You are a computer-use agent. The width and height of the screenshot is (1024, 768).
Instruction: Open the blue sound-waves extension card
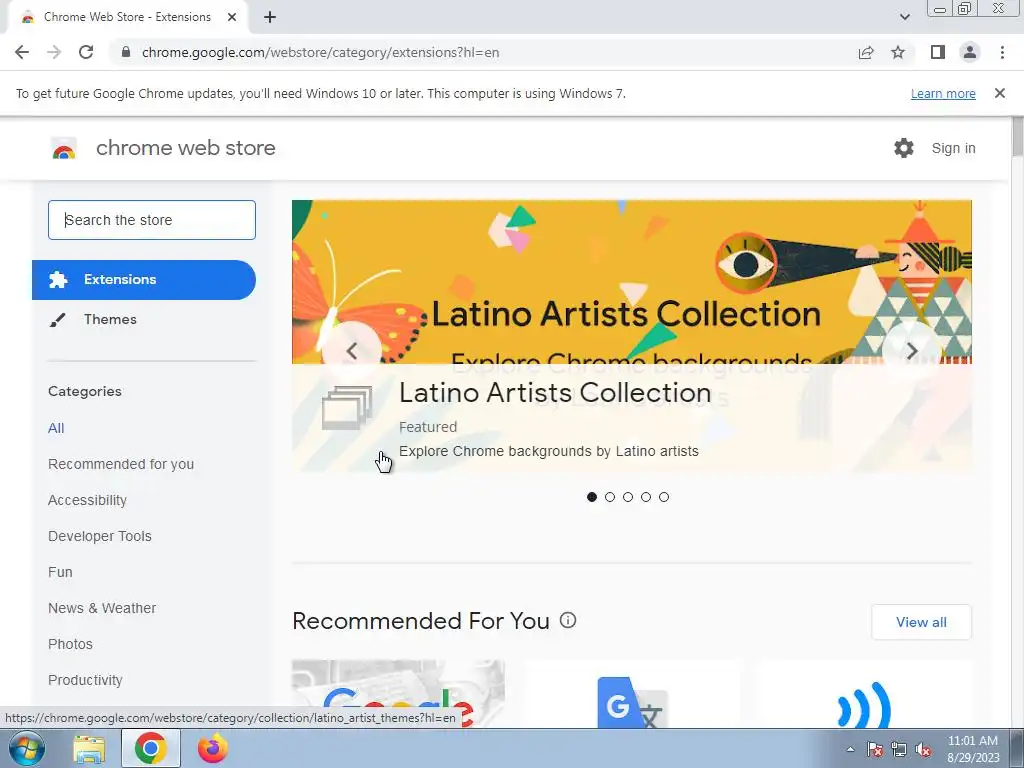(x=865, y=694)
